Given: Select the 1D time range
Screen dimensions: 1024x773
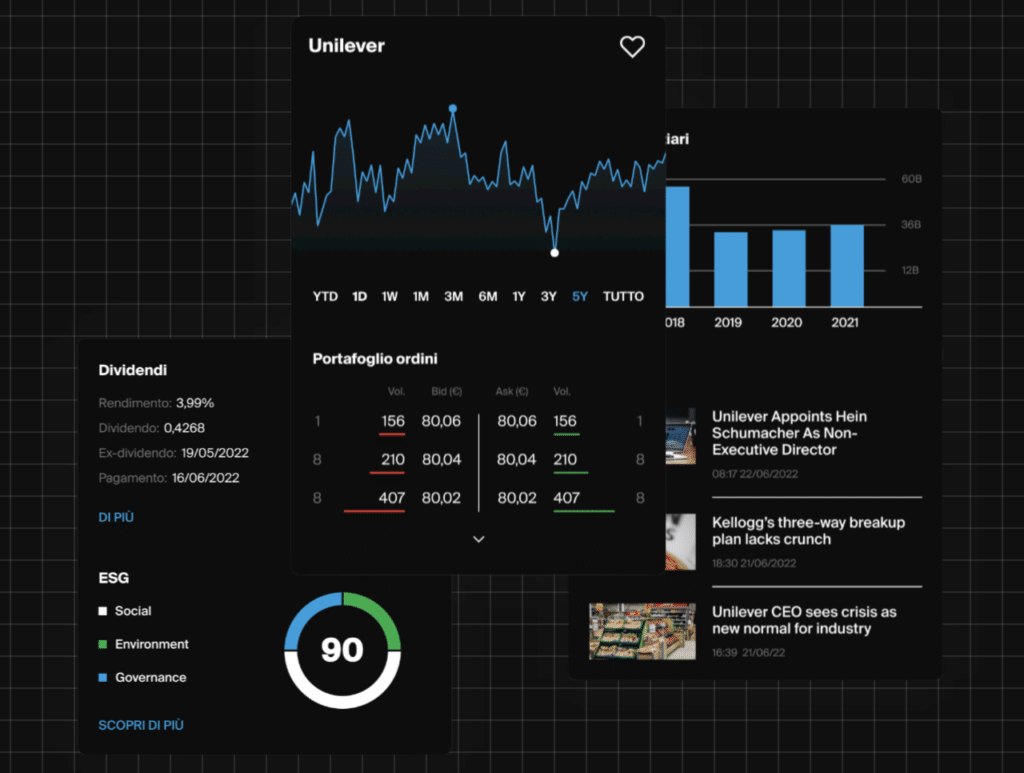Looking at the screenshot, I should pyautogui.click(x=359, y=296).
